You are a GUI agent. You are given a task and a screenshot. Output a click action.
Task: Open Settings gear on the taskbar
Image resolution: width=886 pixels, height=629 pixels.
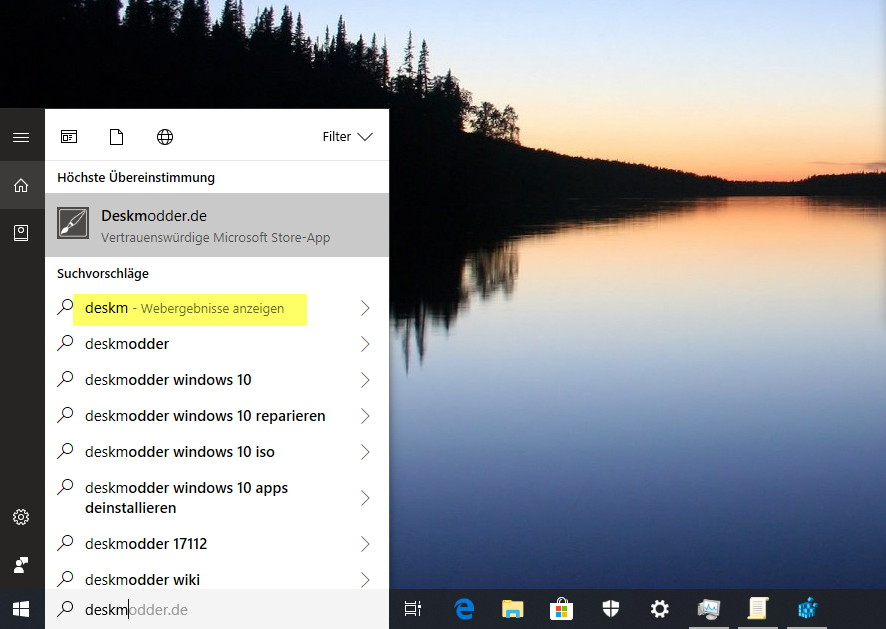pyautogui.click(x=659, y=609)
